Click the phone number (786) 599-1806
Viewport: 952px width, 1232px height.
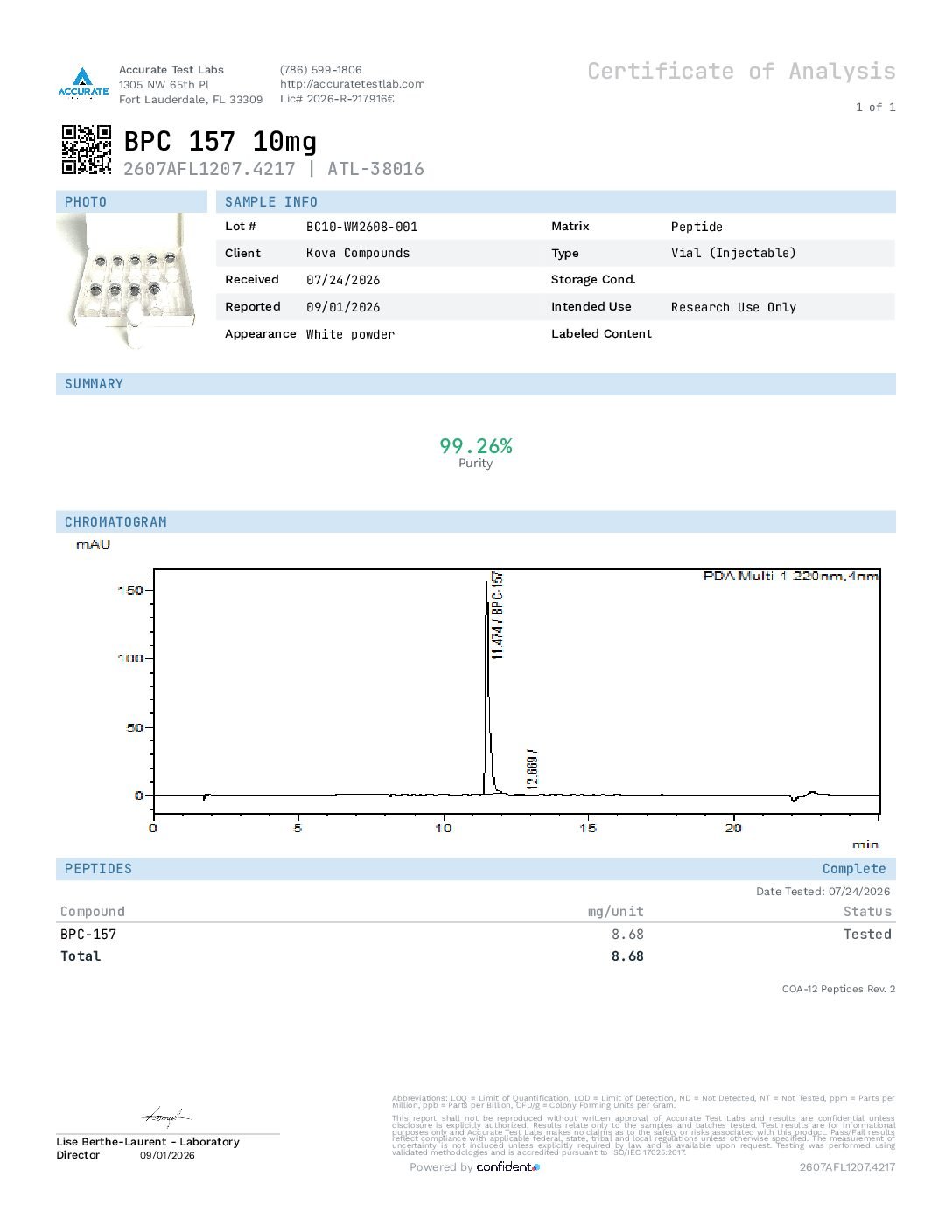click(x=320, y=70)
